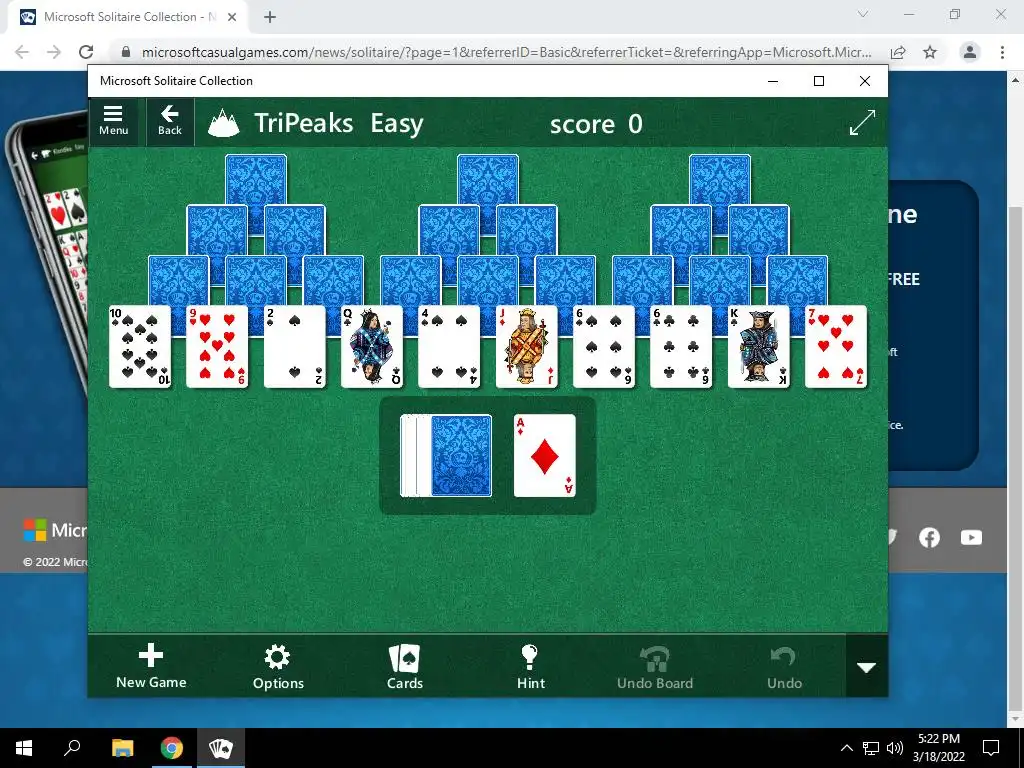Select the Queen of spades card

coord(372,347)
